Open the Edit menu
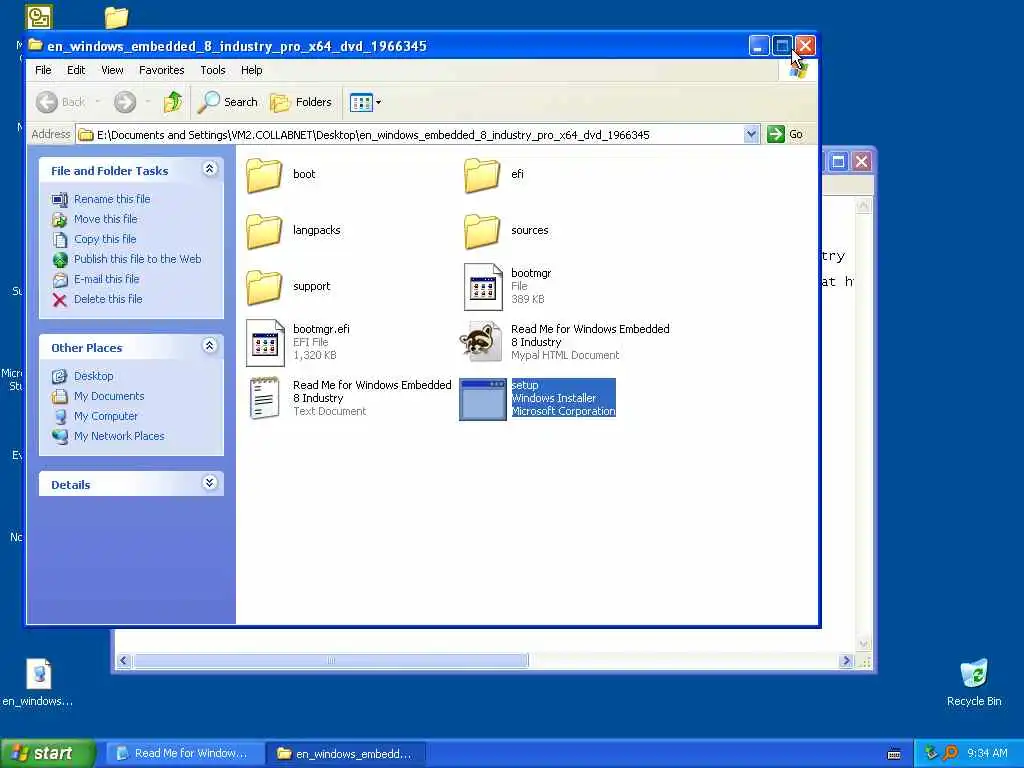 point(76,70)
